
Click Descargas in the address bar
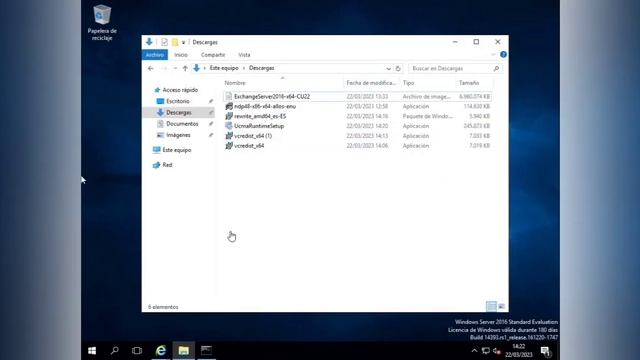(x=261, y=68)
